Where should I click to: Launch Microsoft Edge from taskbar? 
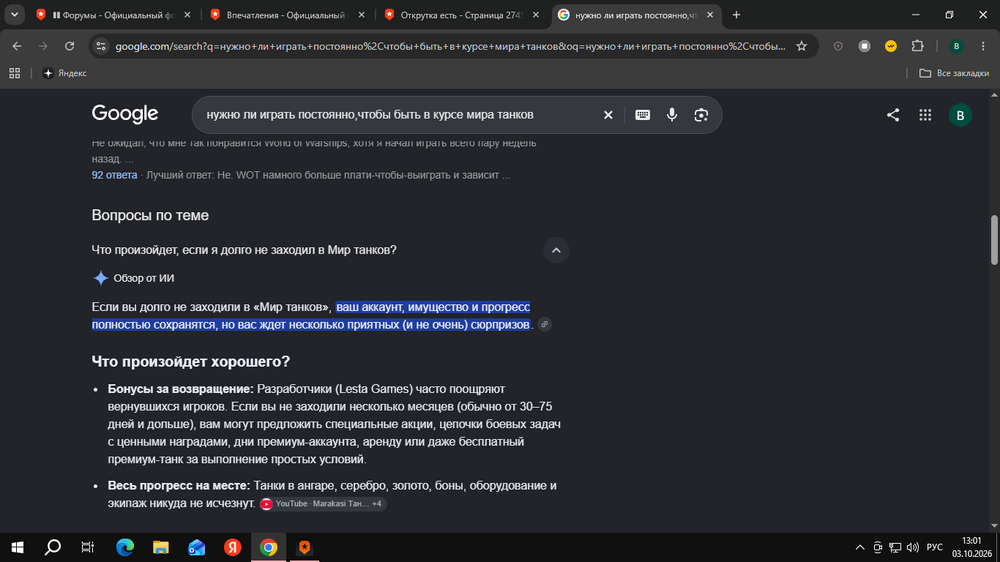(125, 547)
